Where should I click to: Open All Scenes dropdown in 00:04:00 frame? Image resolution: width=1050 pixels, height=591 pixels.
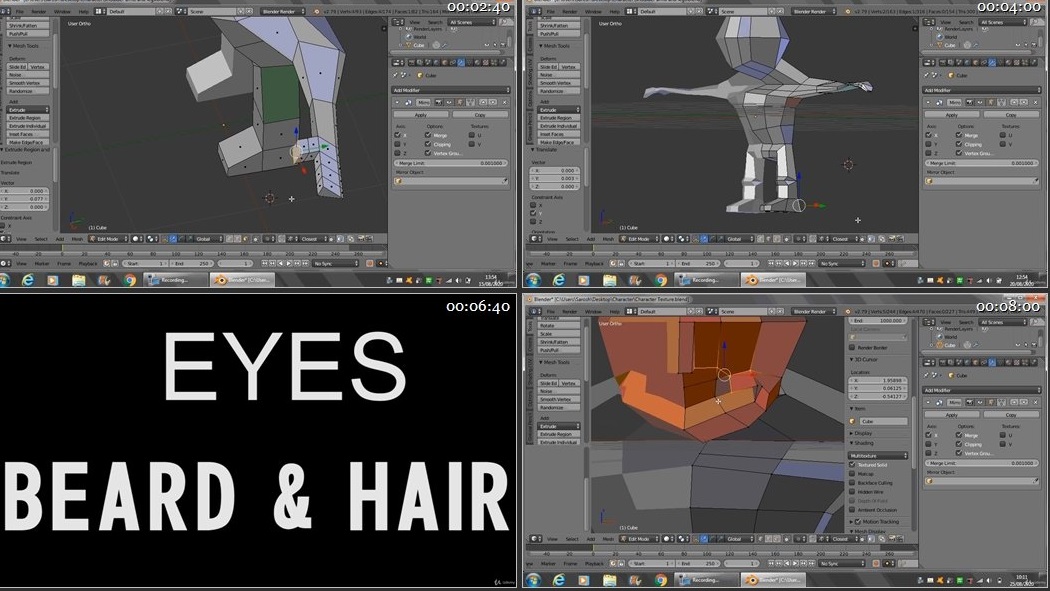1002,22
